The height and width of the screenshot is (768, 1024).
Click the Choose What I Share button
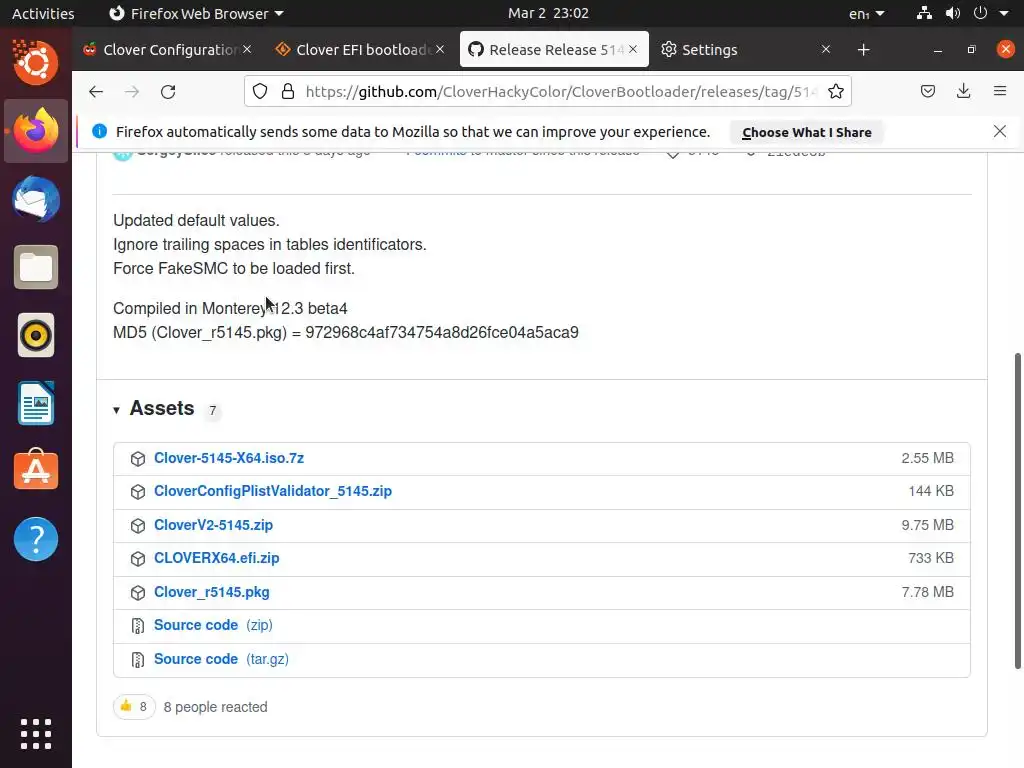(x=806, y=132)
